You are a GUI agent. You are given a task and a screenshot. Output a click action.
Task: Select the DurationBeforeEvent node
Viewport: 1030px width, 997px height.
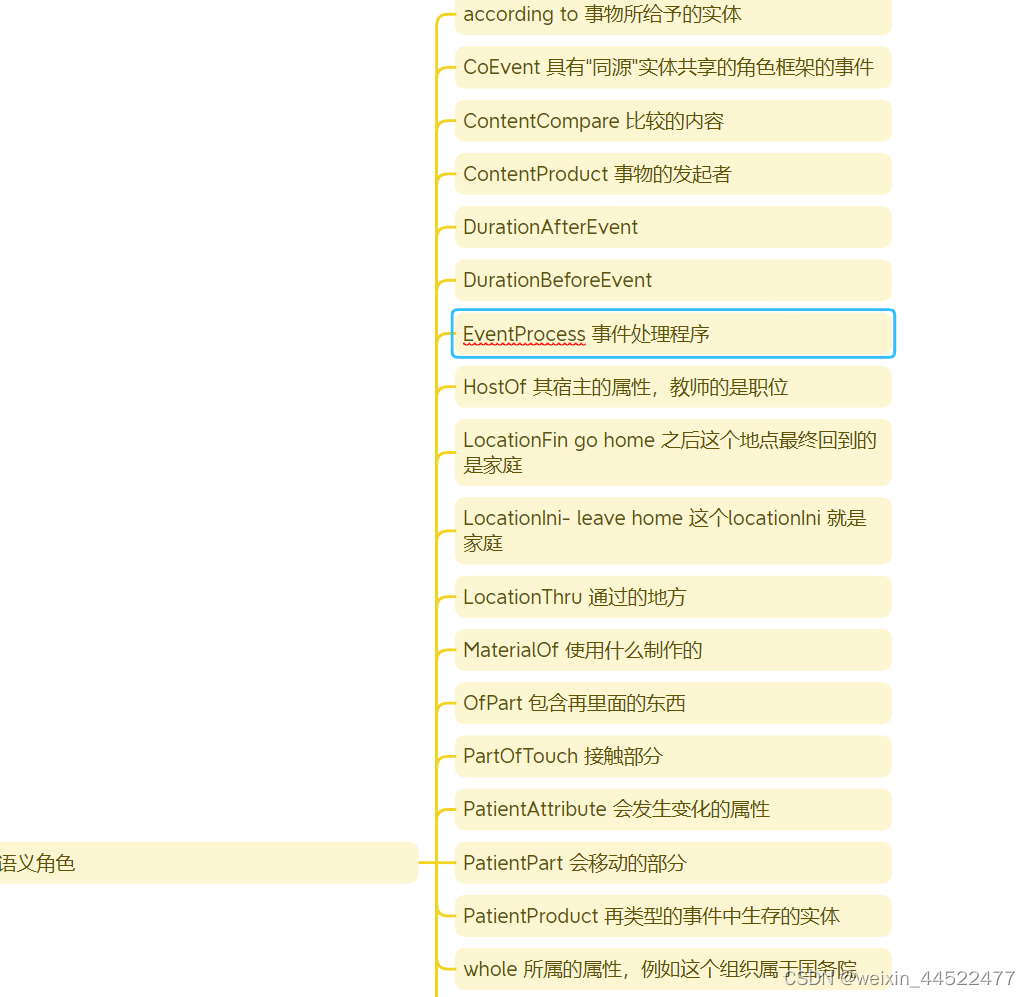click(x=673, y=280)
